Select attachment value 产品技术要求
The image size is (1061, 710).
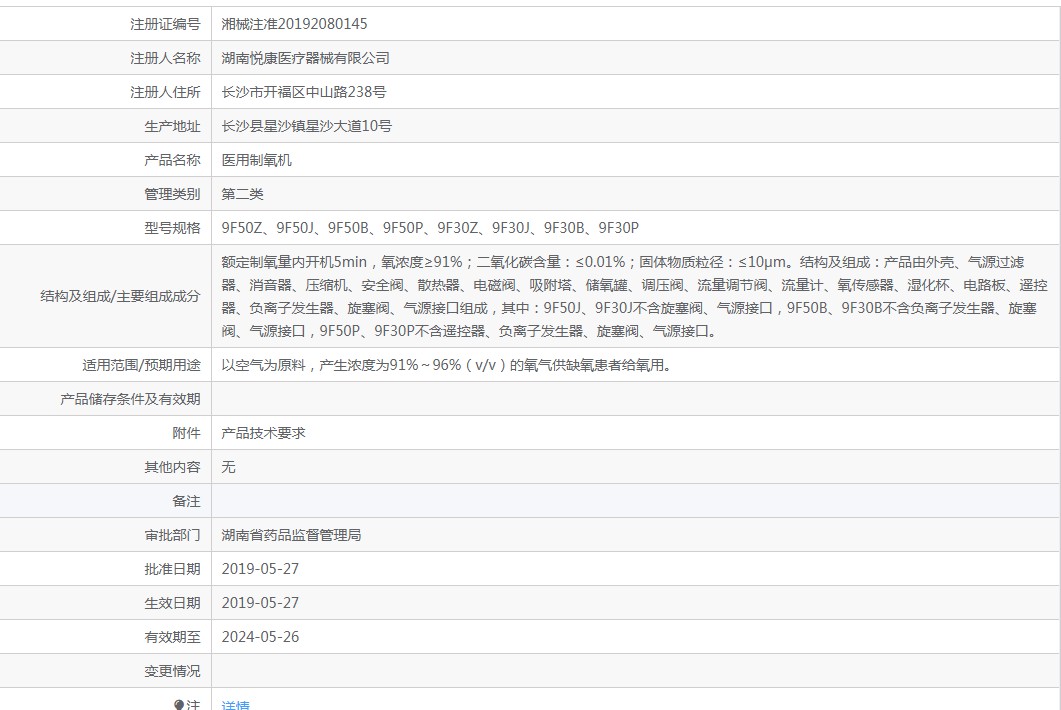click(263, 433)
